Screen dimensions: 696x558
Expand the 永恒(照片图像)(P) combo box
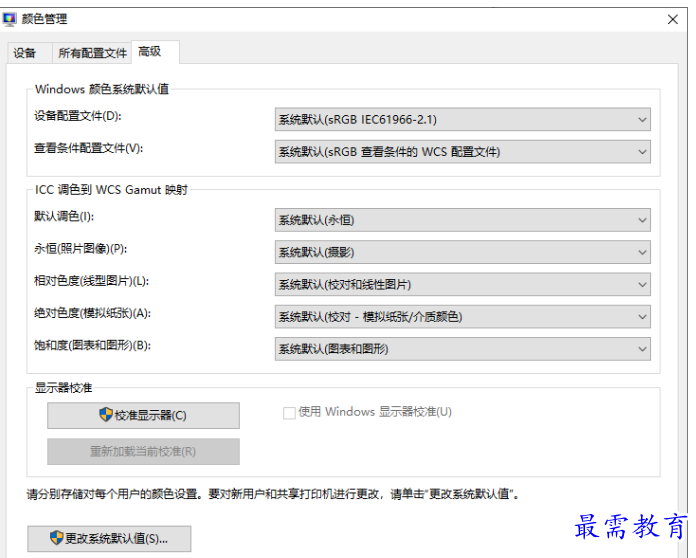[463, 252]
